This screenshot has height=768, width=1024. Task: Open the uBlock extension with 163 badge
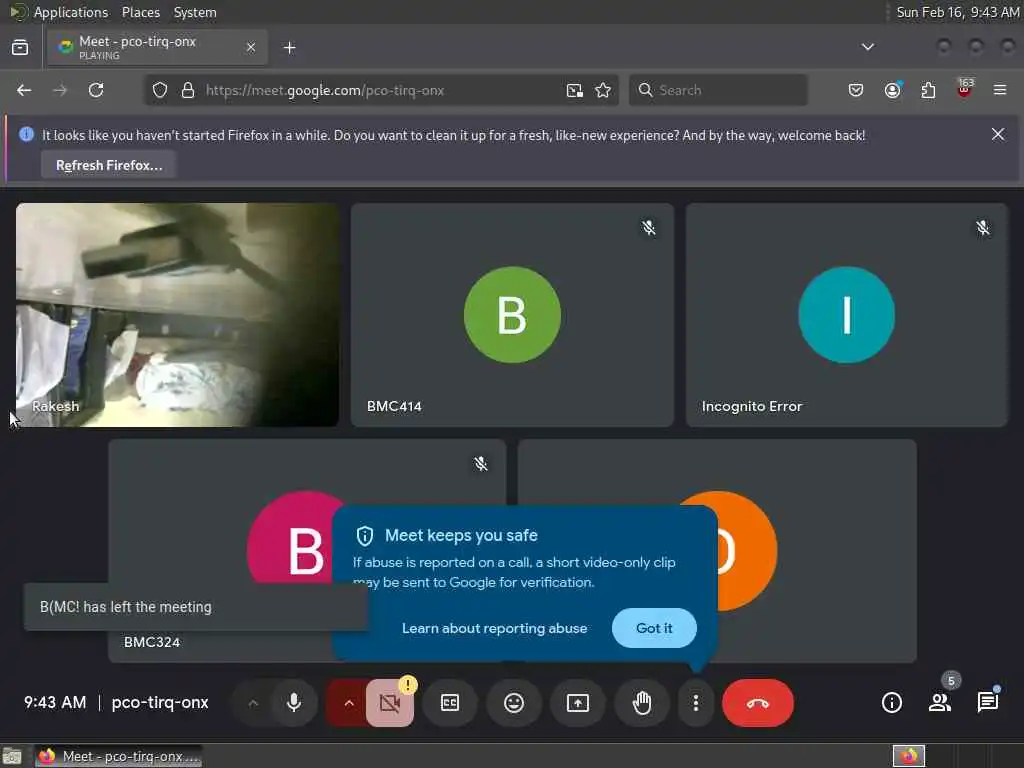point(964,89)
